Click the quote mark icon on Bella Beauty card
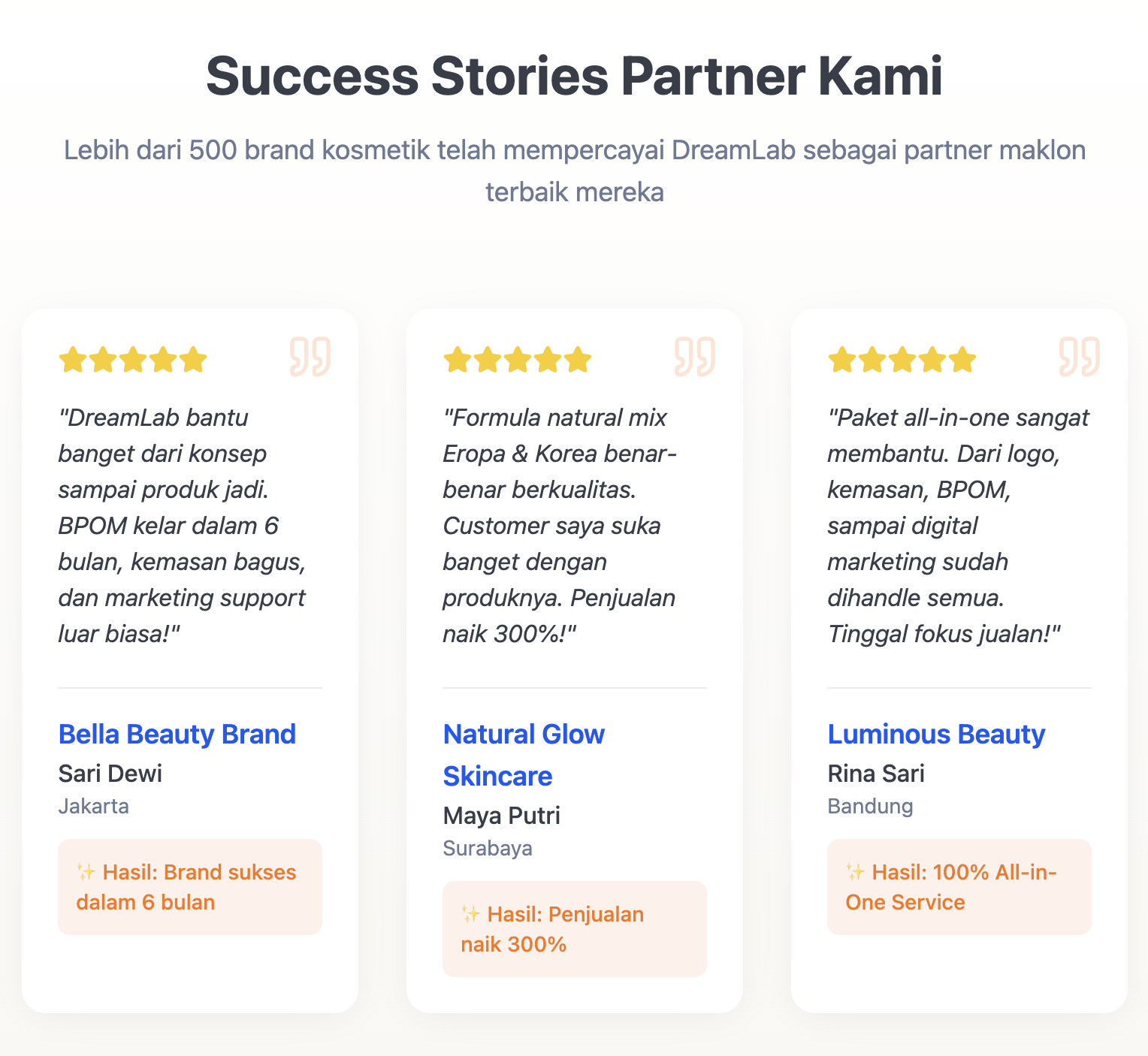Image resolution: width=1148 pixels, height=1056 pixels. point(310,357)
